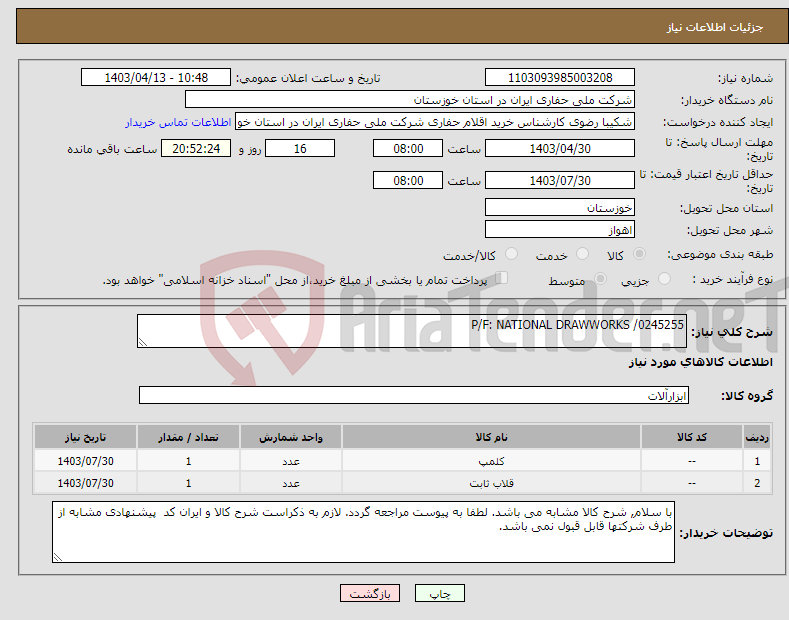This screenshot has width=789, height=620.
Task: Select the کالا radio button
Action: pyautogui.click(x=639, y=254)
